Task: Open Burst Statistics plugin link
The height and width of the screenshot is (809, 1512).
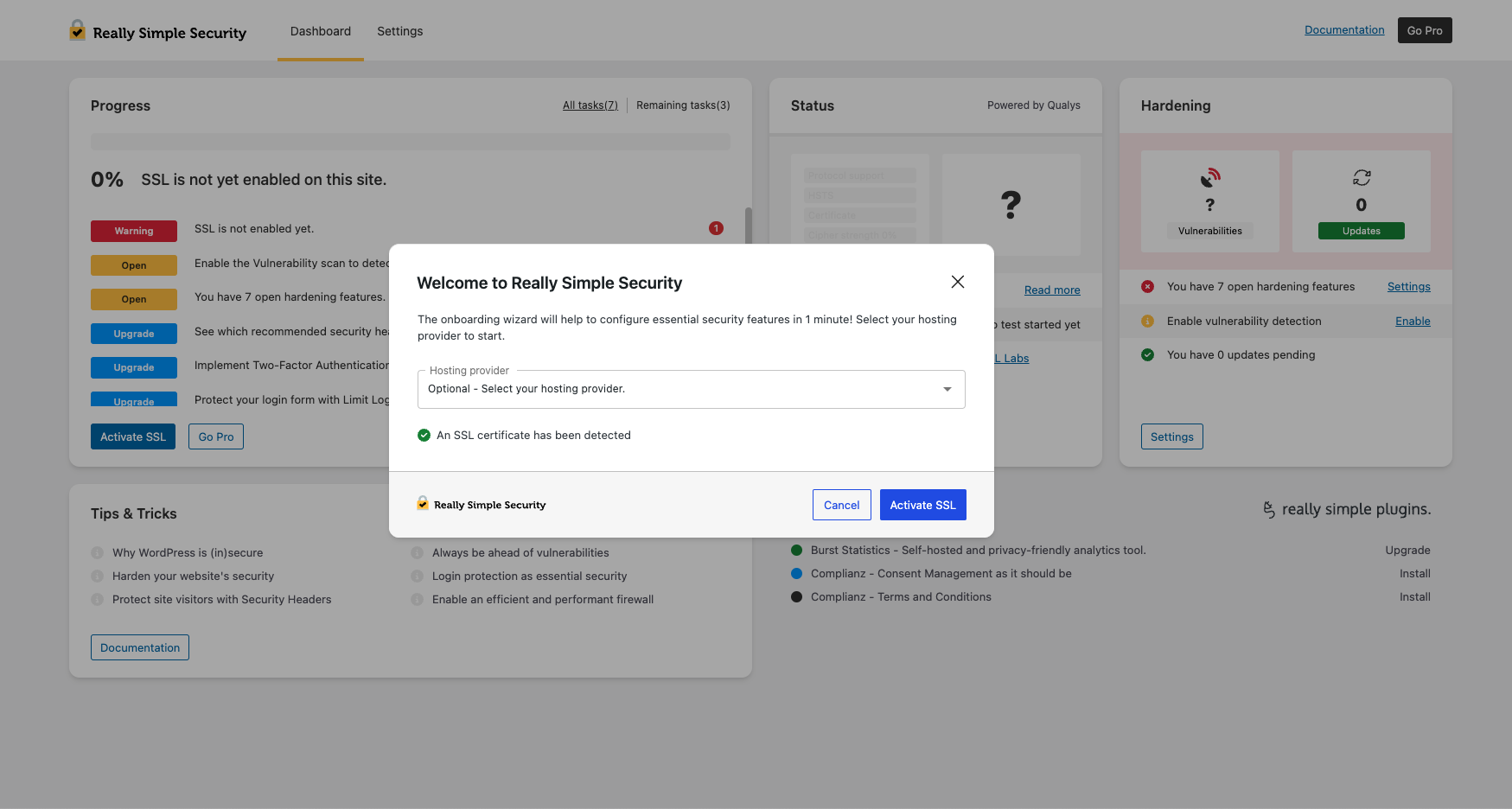Action: (978, 550)
